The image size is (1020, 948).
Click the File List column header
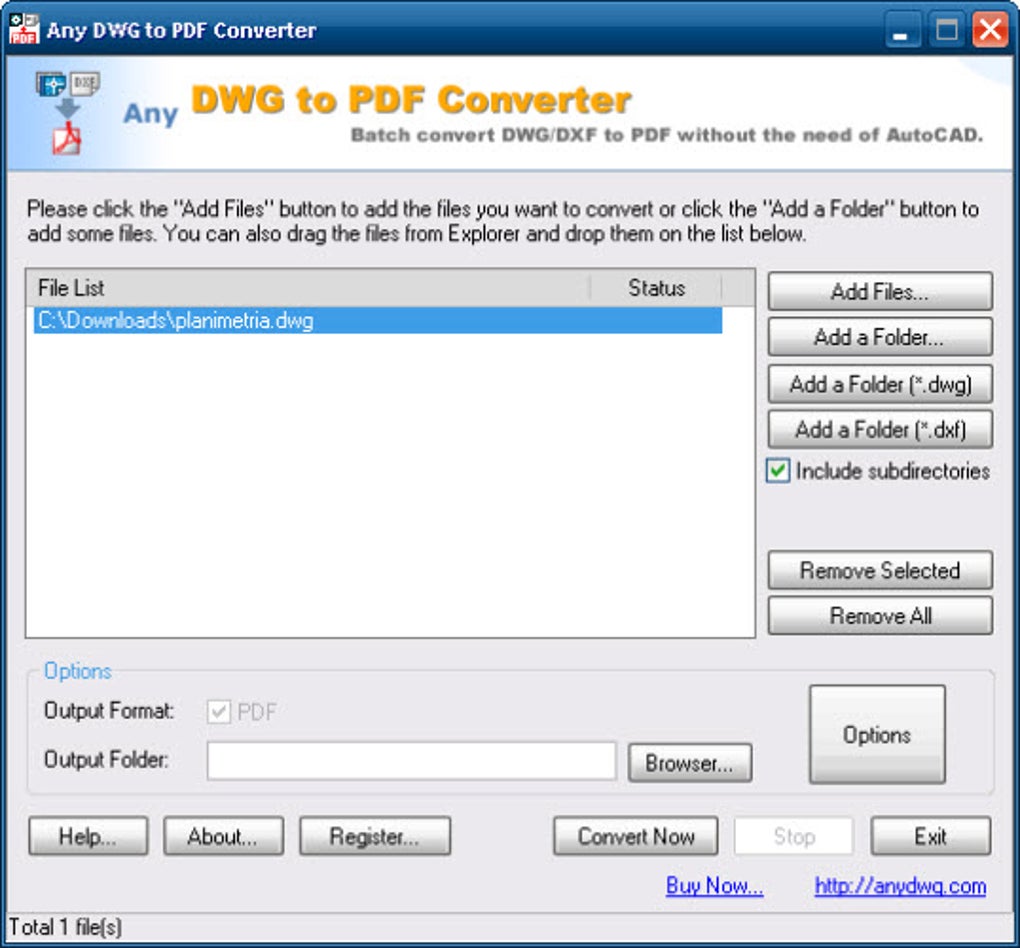(308, 288)
